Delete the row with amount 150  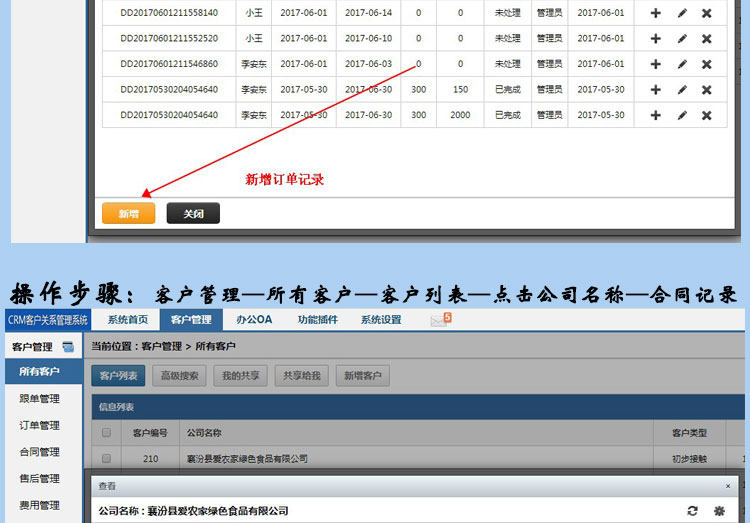[x=706, y=90]
